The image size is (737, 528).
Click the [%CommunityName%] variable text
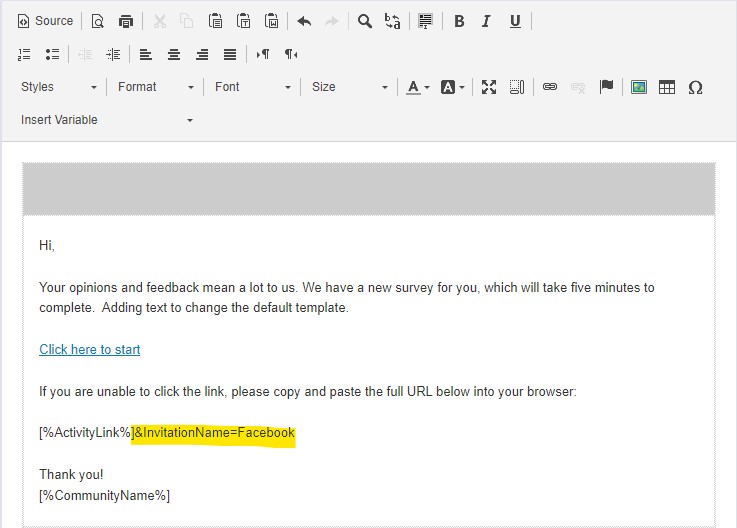click(104, 496)
